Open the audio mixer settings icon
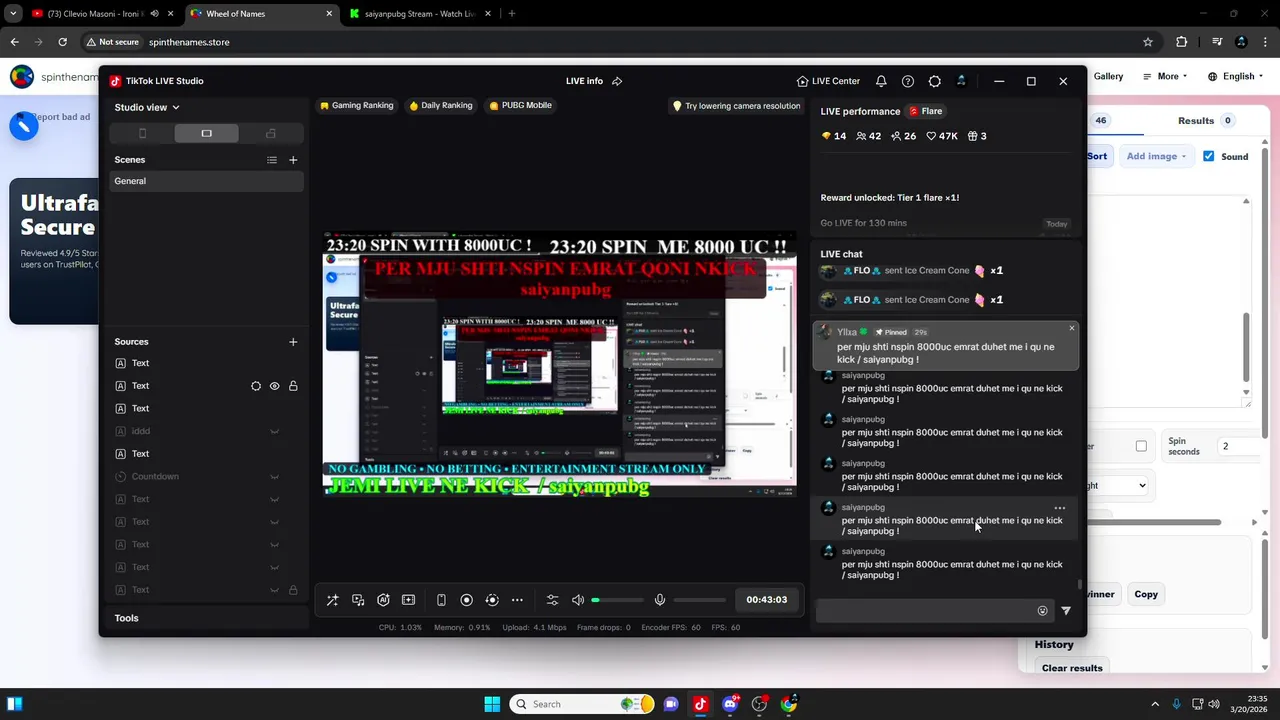The image size is (1280, 720). (x=552, y=600)
